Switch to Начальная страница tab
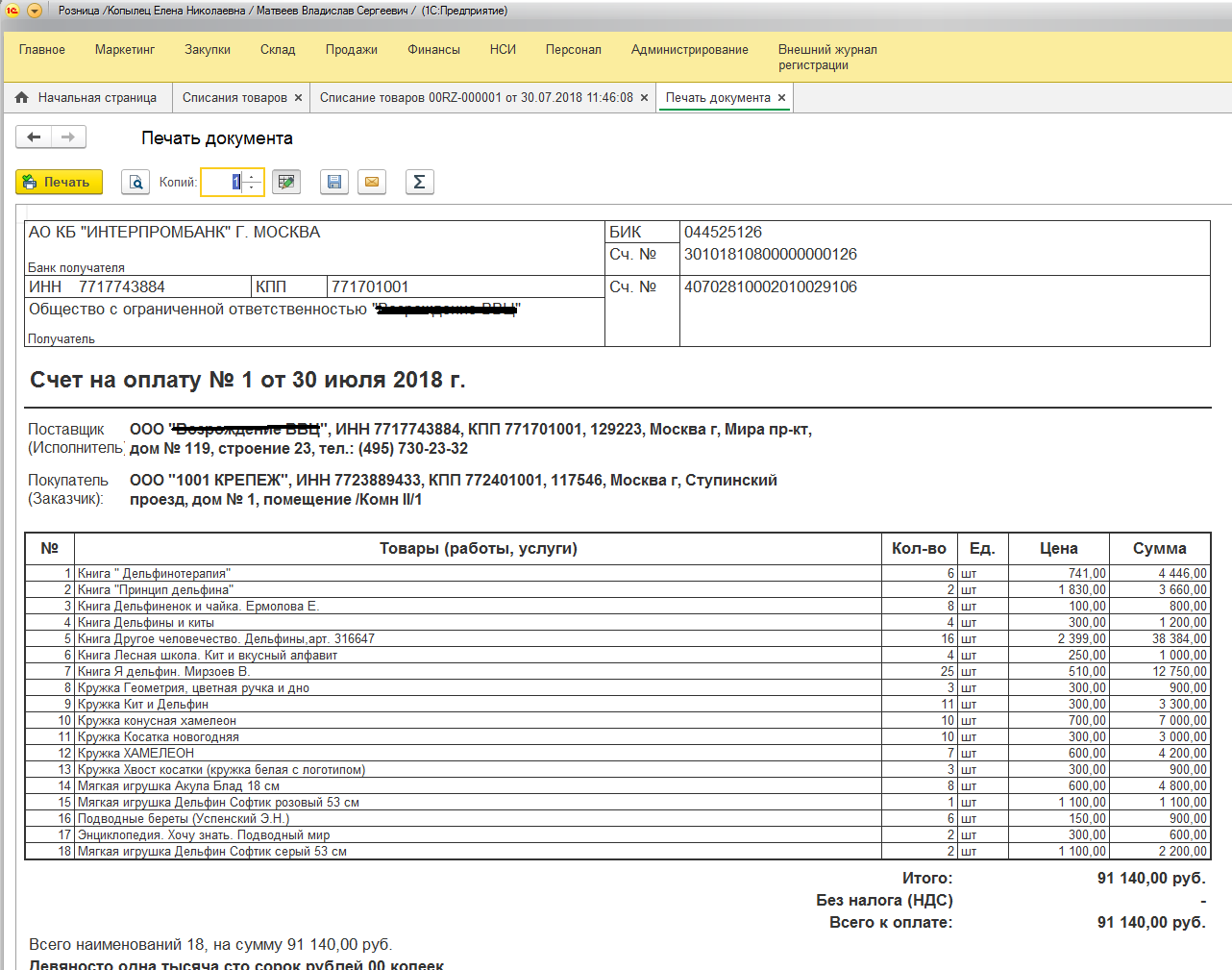This screenshot has height=970, width=1232. point(87,98)
